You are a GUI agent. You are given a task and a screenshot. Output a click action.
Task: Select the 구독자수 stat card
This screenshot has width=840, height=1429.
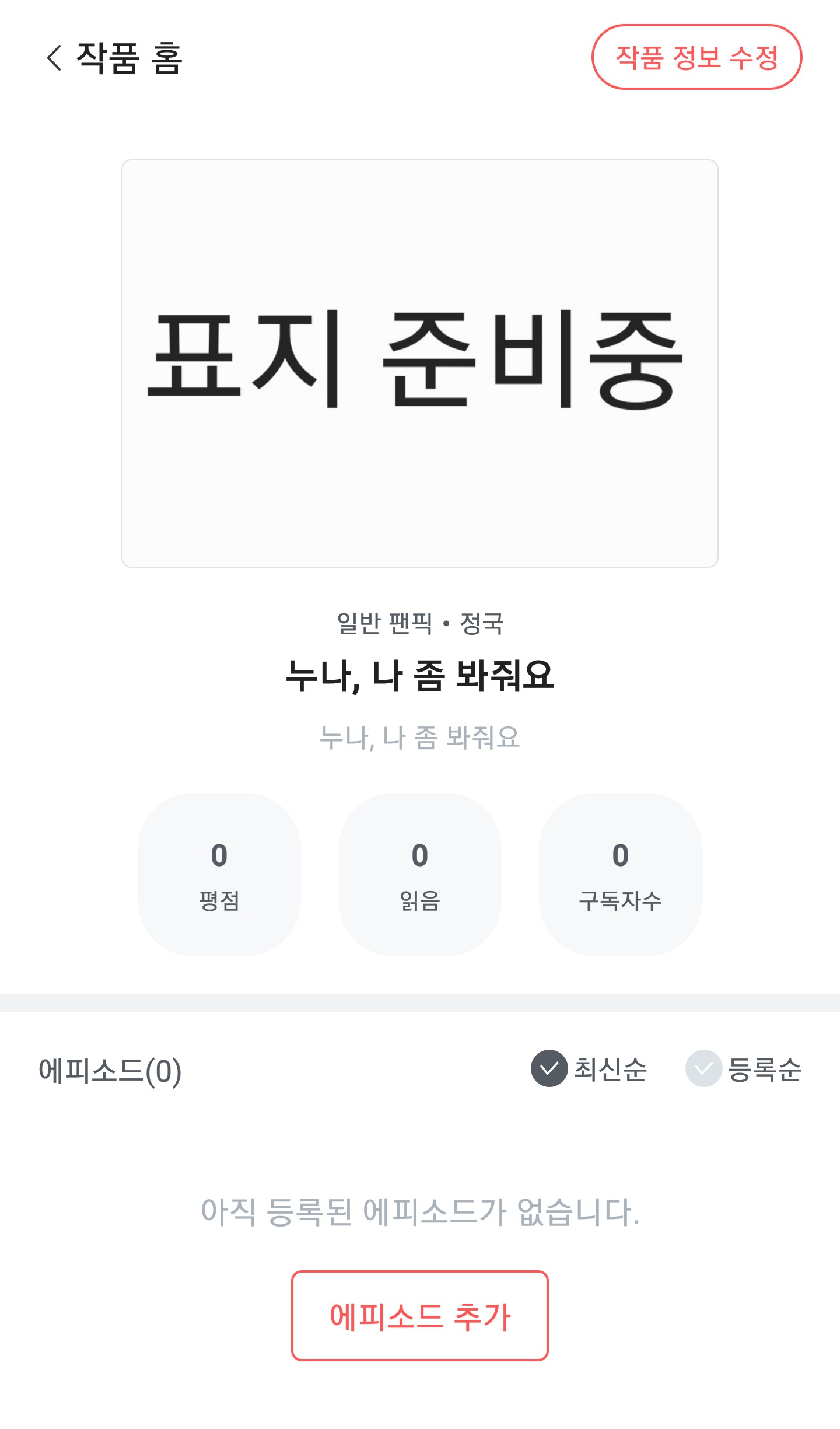click(x=620, y=874)
